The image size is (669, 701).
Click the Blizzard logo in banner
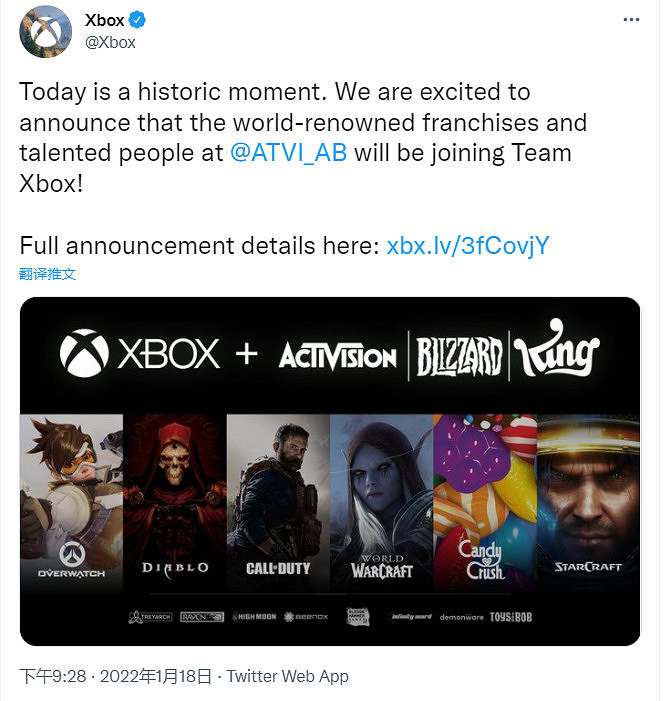(x=456, y=354)
